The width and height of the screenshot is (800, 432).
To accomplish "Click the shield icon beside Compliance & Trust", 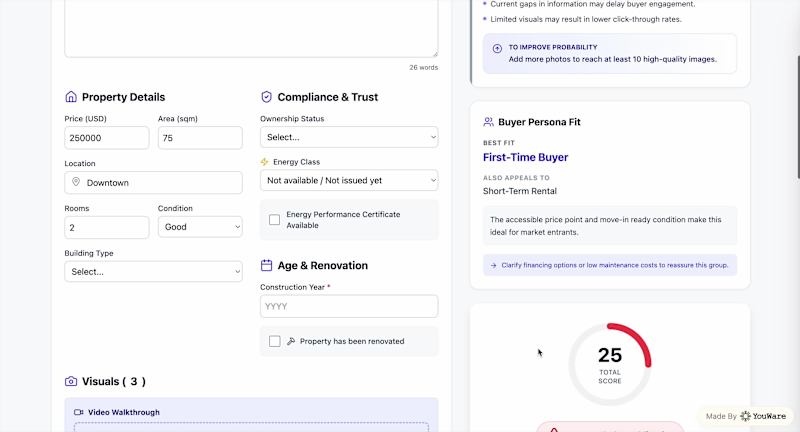I will pos(266,97).
